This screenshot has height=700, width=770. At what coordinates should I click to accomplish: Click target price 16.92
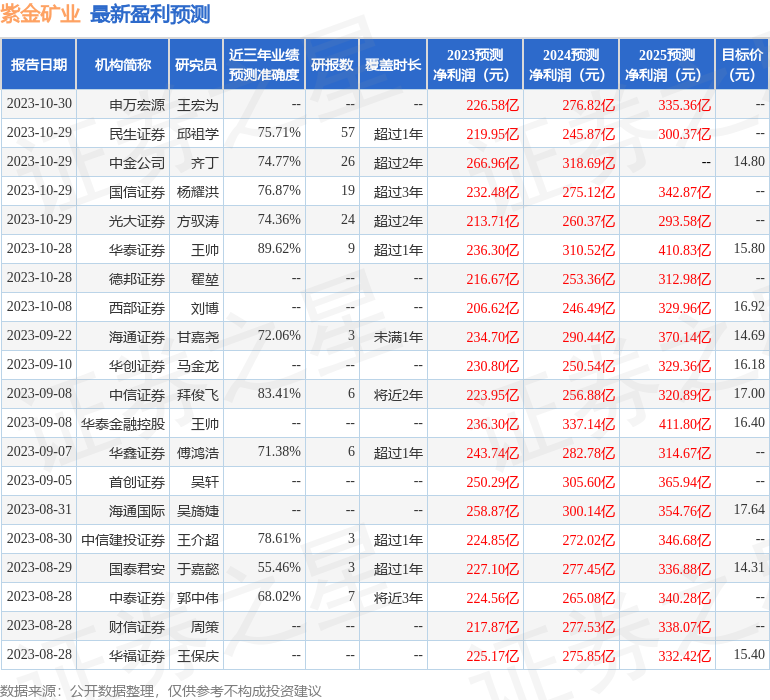click(x=749, y=307)
